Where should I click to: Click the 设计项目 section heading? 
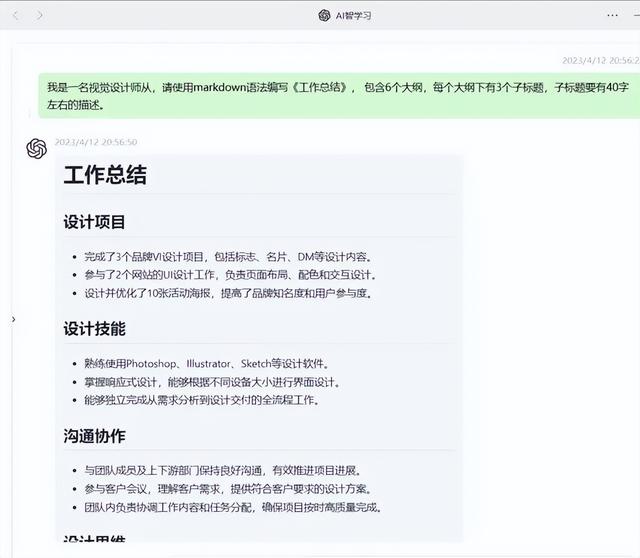(x=94, y=222)
